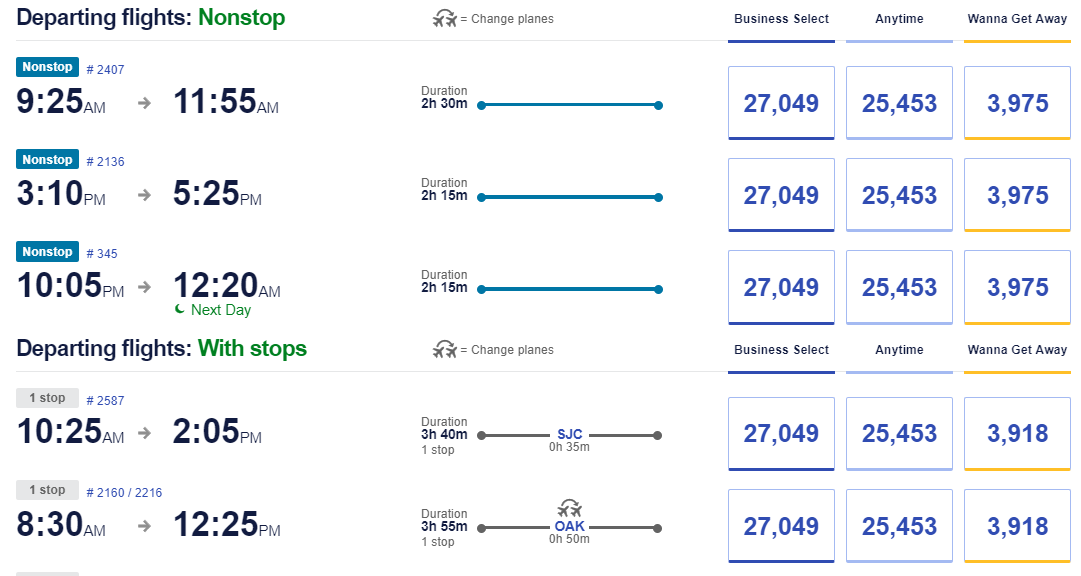Viewport: 1081px width, 576px height.
Task: Open flight # 2160 / 2216 details
Action: (124, 493)
